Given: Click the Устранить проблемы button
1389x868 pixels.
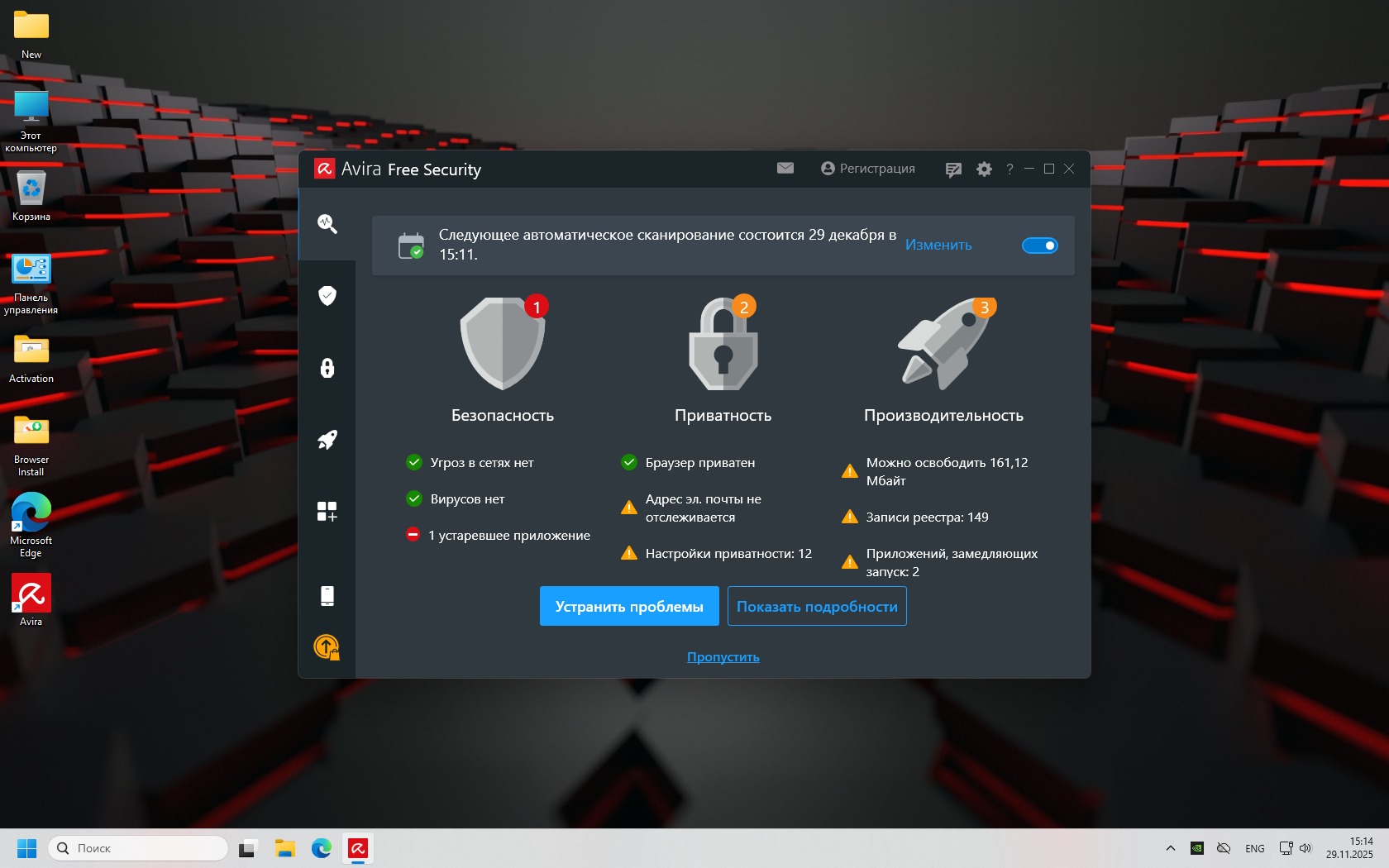Looking at the screenshot, I should [629, 606].
